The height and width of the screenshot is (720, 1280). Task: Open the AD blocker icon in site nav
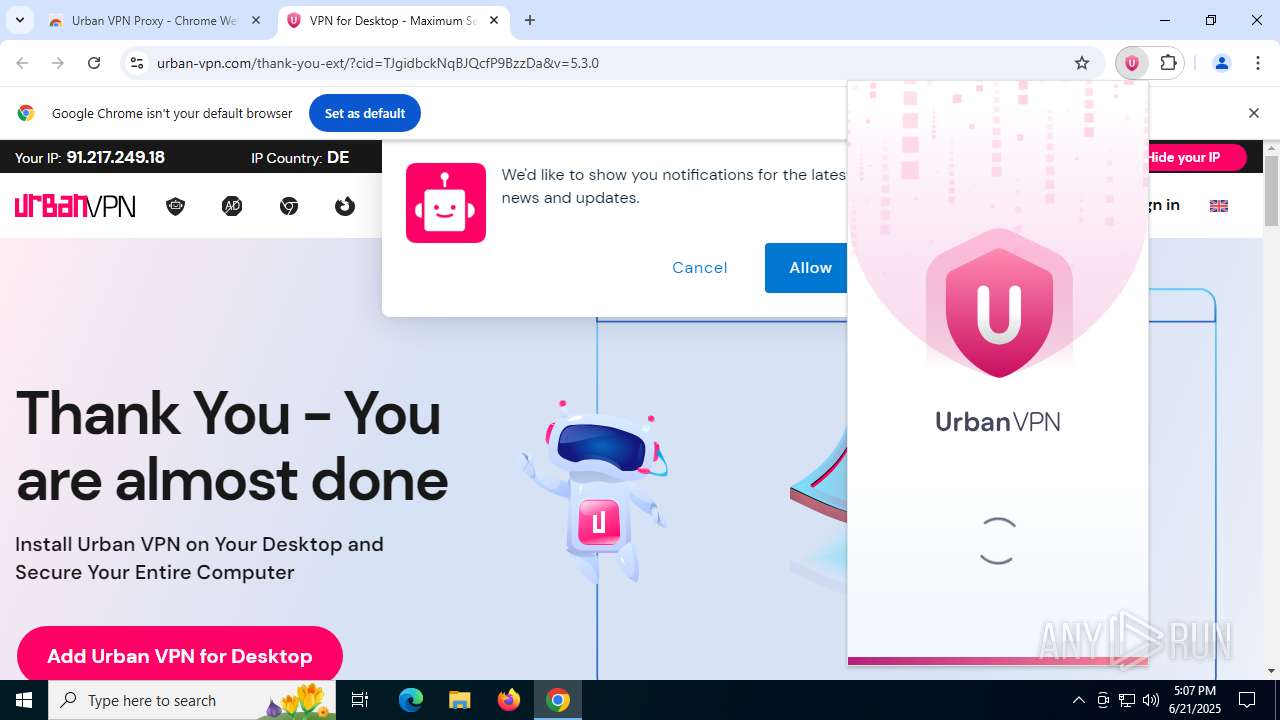point(232,206)
